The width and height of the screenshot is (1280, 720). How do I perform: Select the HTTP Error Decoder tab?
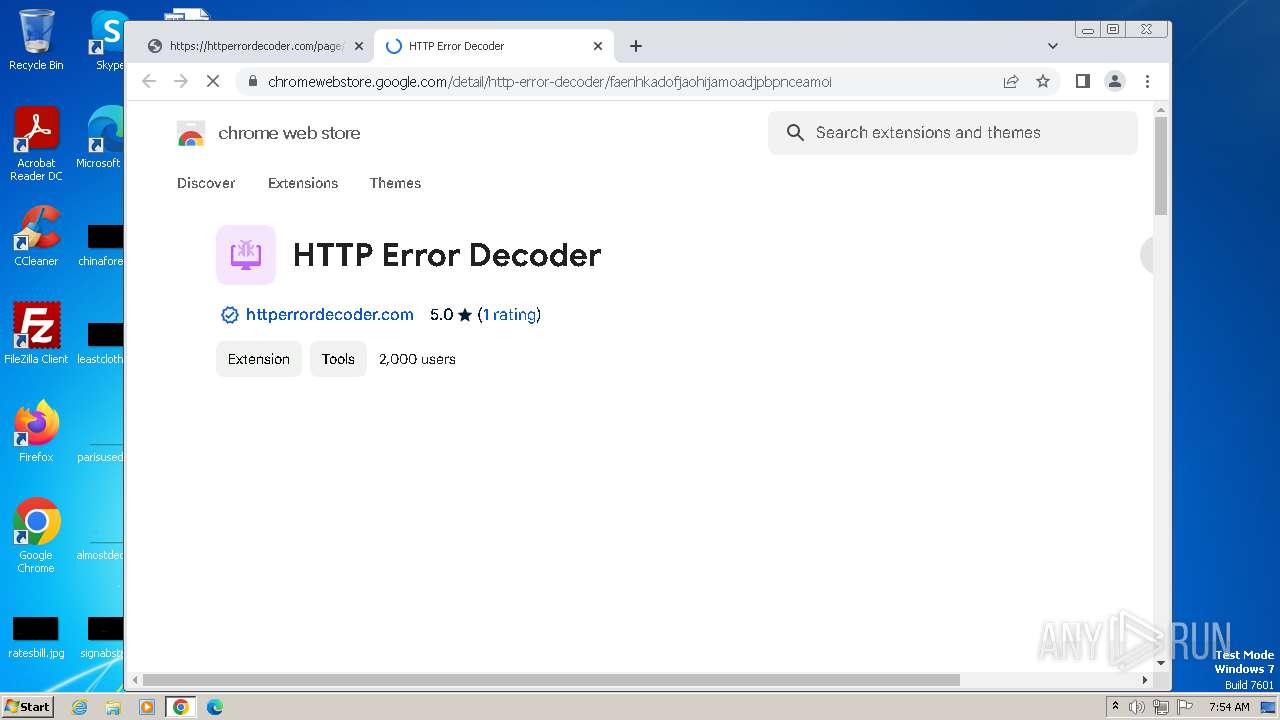point(494,46)
